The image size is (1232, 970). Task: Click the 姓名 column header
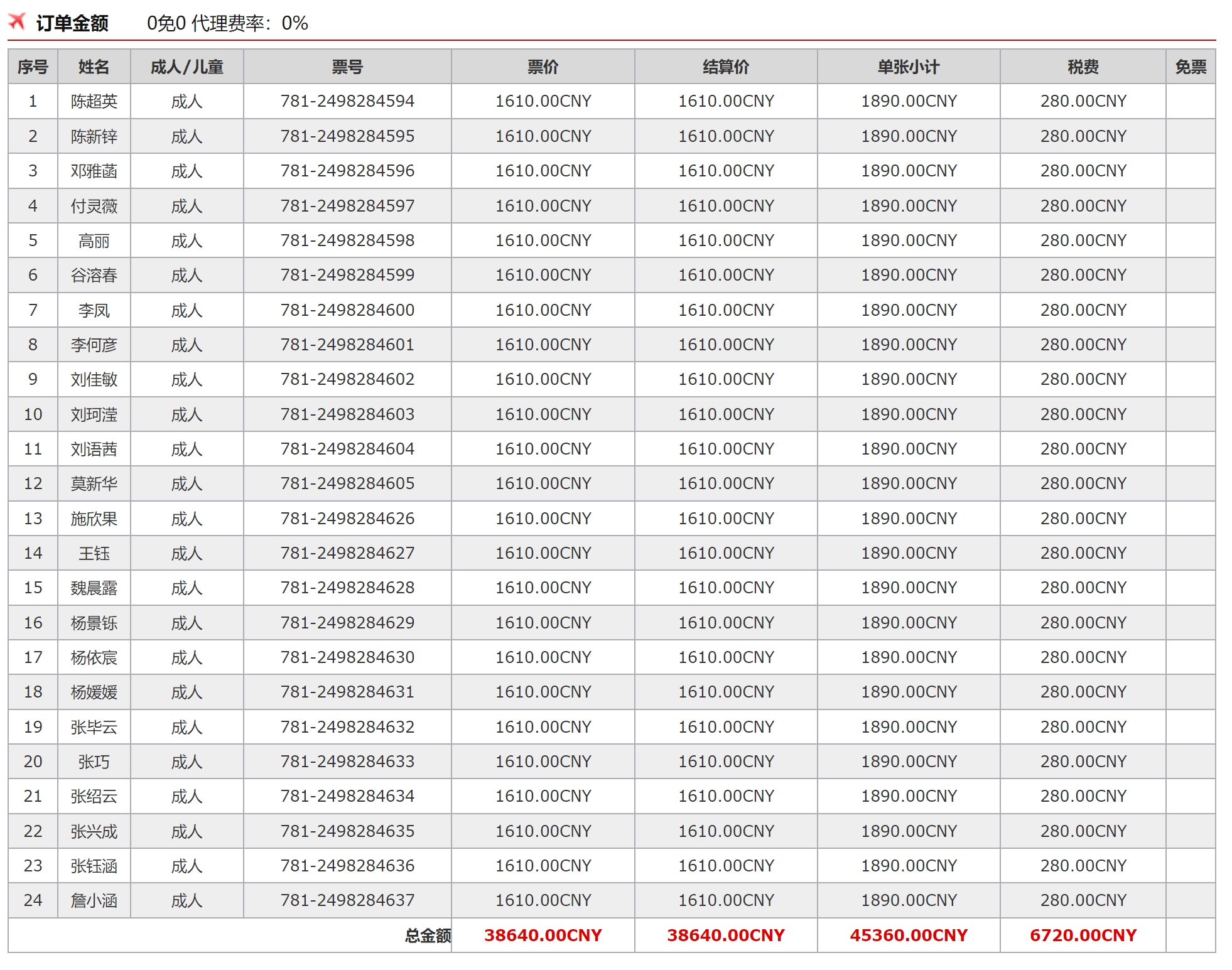pos(94,67)
